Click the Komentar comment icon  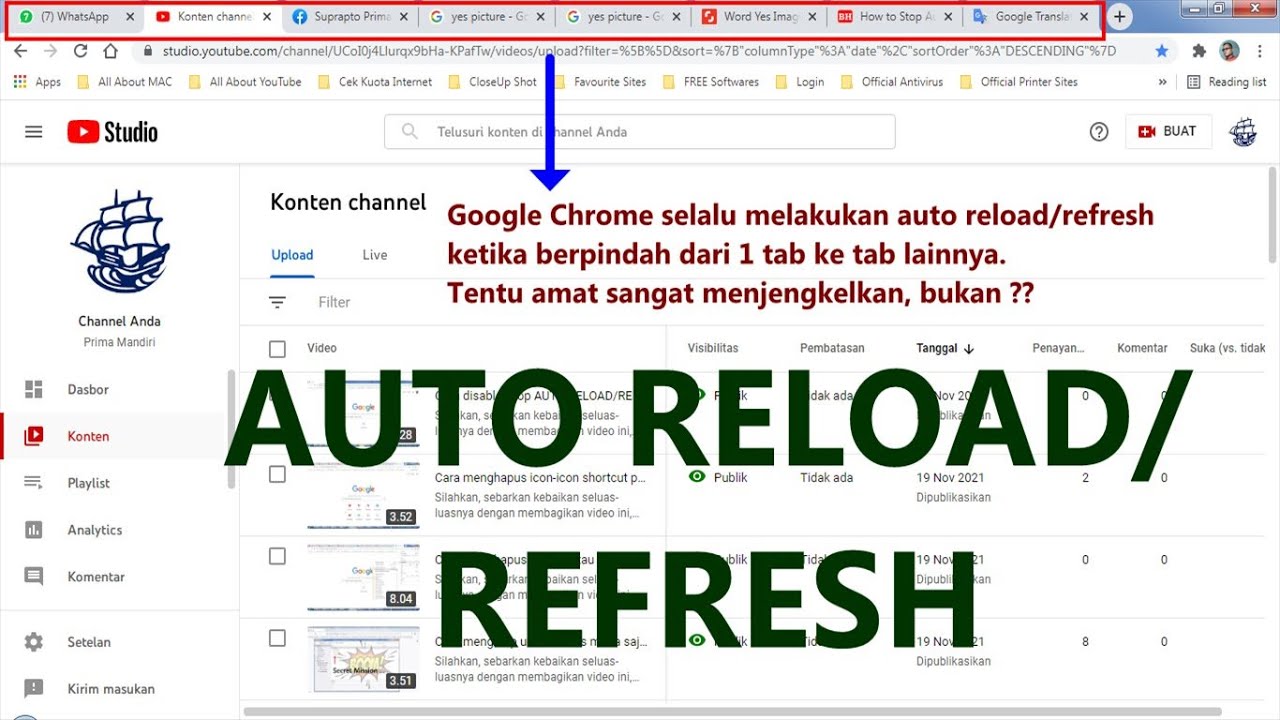pos(34,577)
